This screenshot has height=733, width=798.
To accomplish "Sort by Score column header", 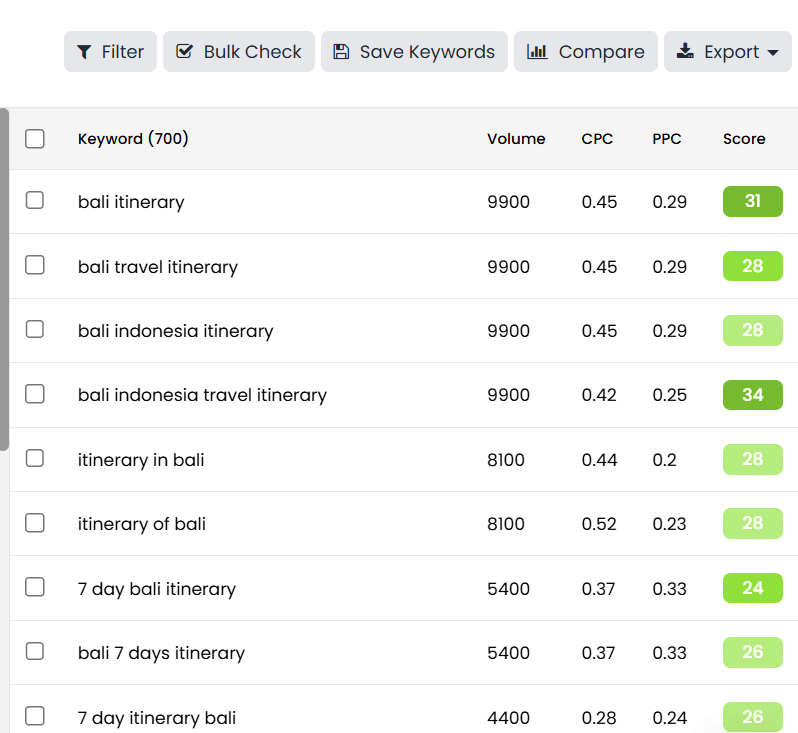I will pyautogui.click(x=744, y=138).
